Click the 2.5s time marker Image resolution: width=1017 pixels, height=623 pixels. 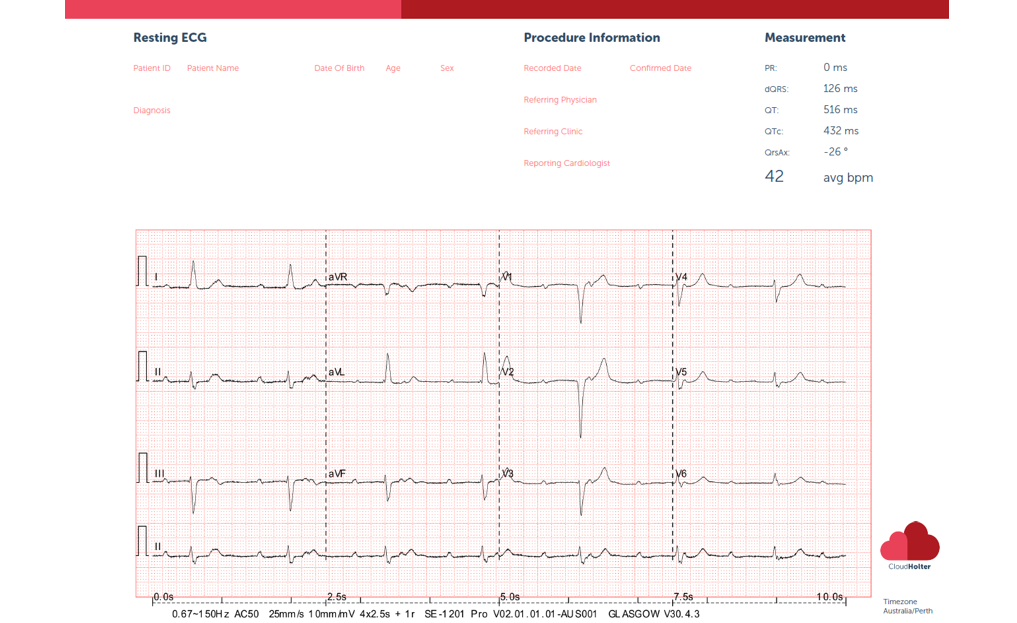point(337,596)
